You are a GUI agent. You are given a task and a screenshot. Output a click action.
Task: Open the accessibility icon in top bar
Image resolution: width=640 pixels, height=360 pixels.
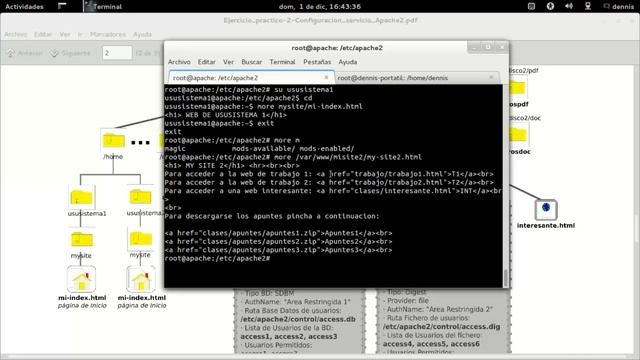[550, 6]
